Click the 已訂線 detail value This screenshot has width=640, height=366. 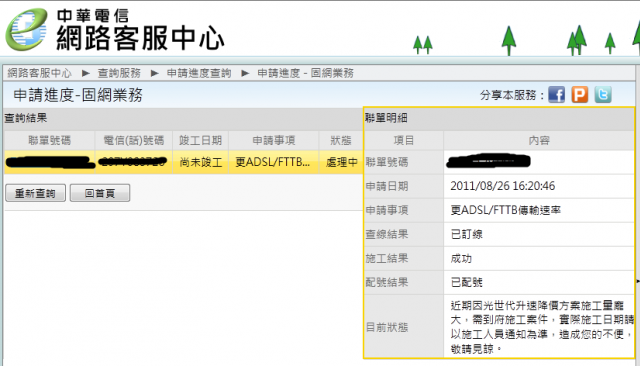coord(467,234)
